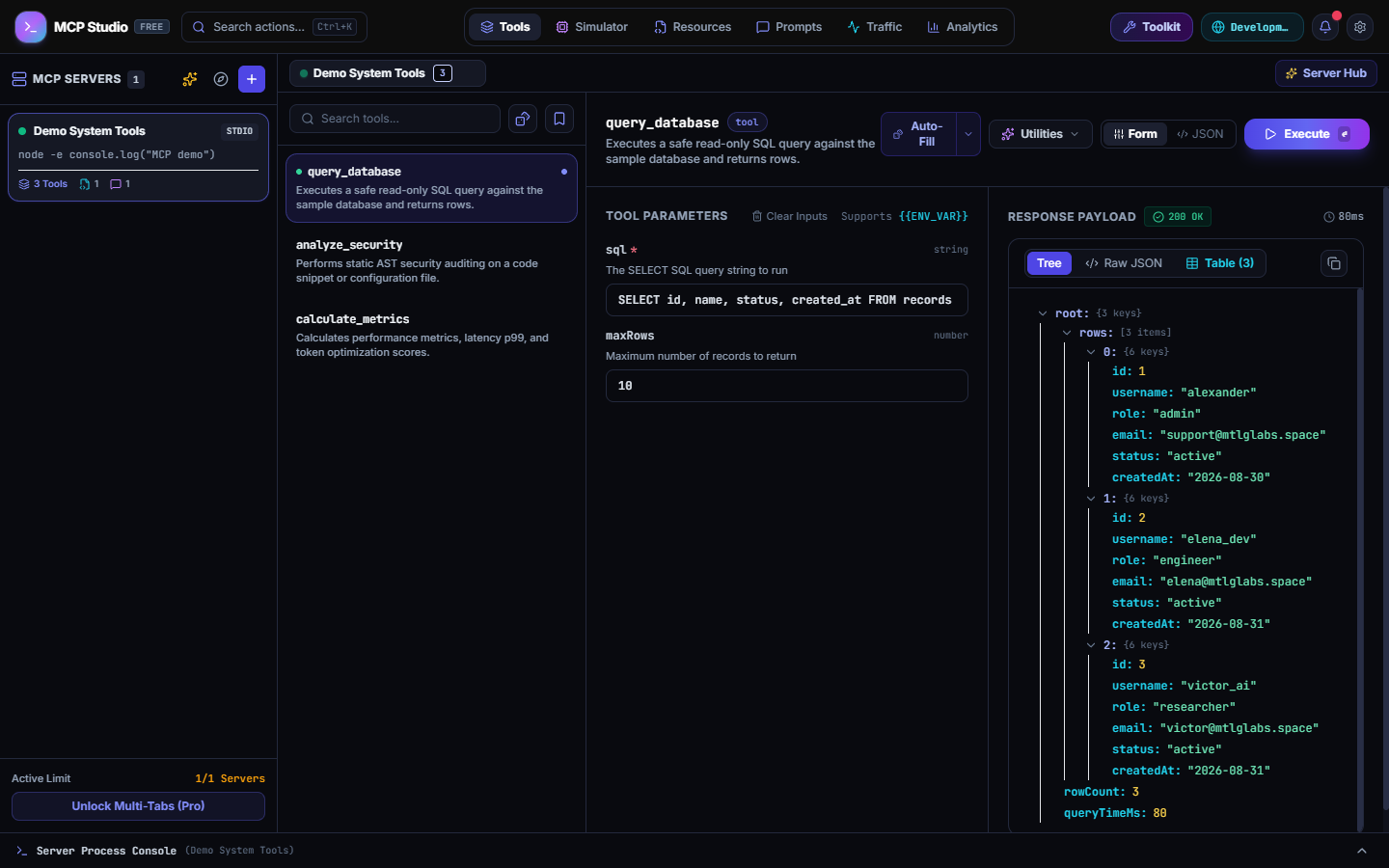
Task: Expand the Server Process Console panel
Action: coord(1362,851)
